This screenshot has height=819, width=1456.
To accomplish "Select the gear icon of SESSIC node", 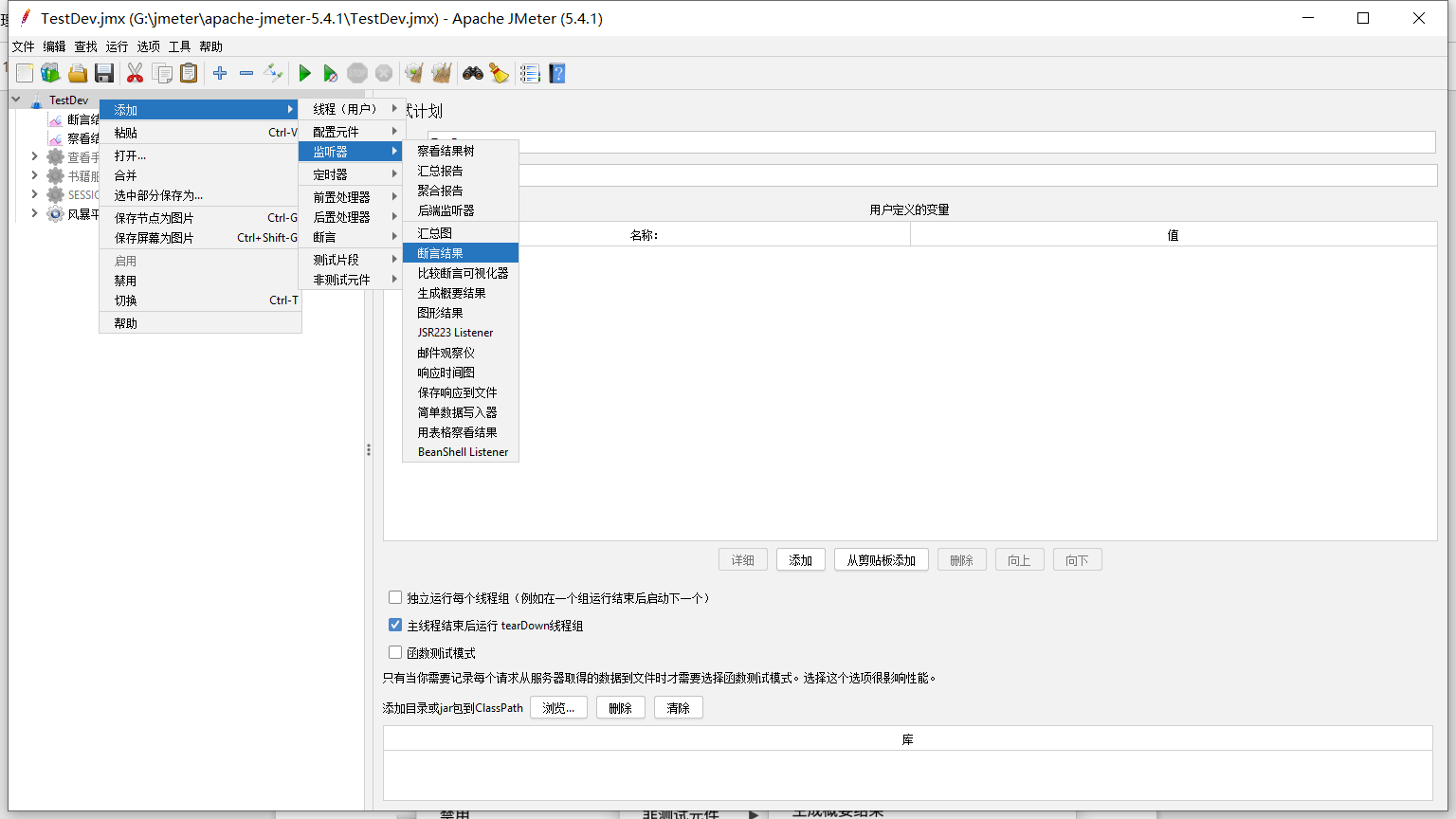I will click(x=56, y=195).
